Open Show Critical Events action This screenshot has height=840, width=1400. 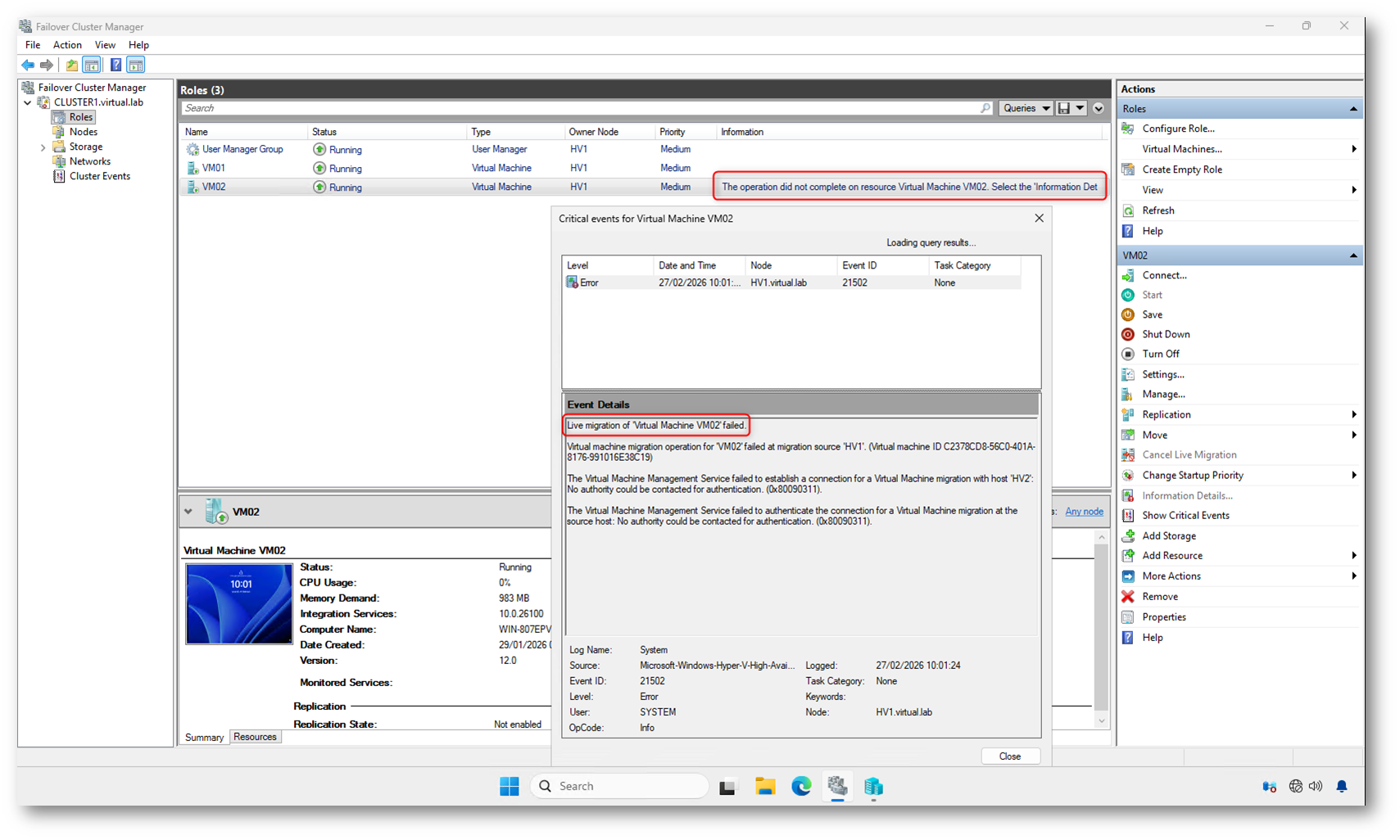(1185, 516)
